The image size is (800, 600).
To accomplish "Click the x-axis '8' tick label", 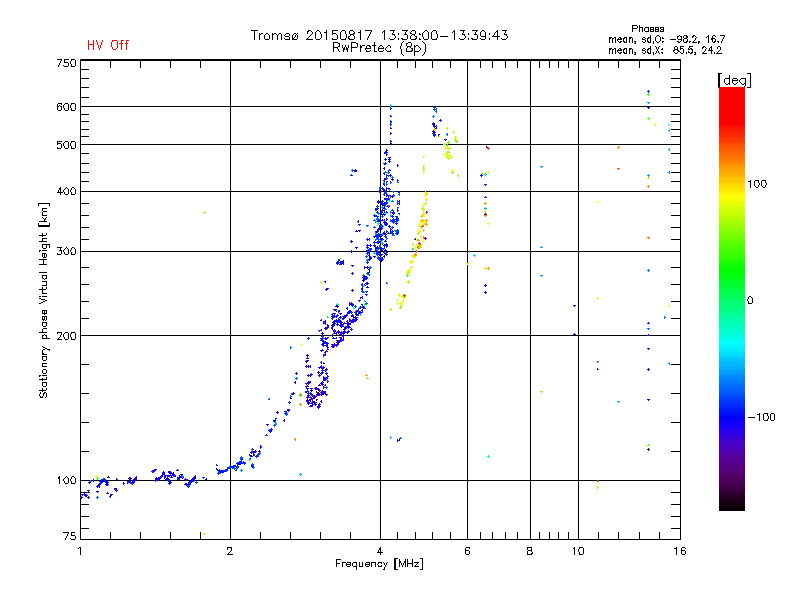I will pos(530,551).
